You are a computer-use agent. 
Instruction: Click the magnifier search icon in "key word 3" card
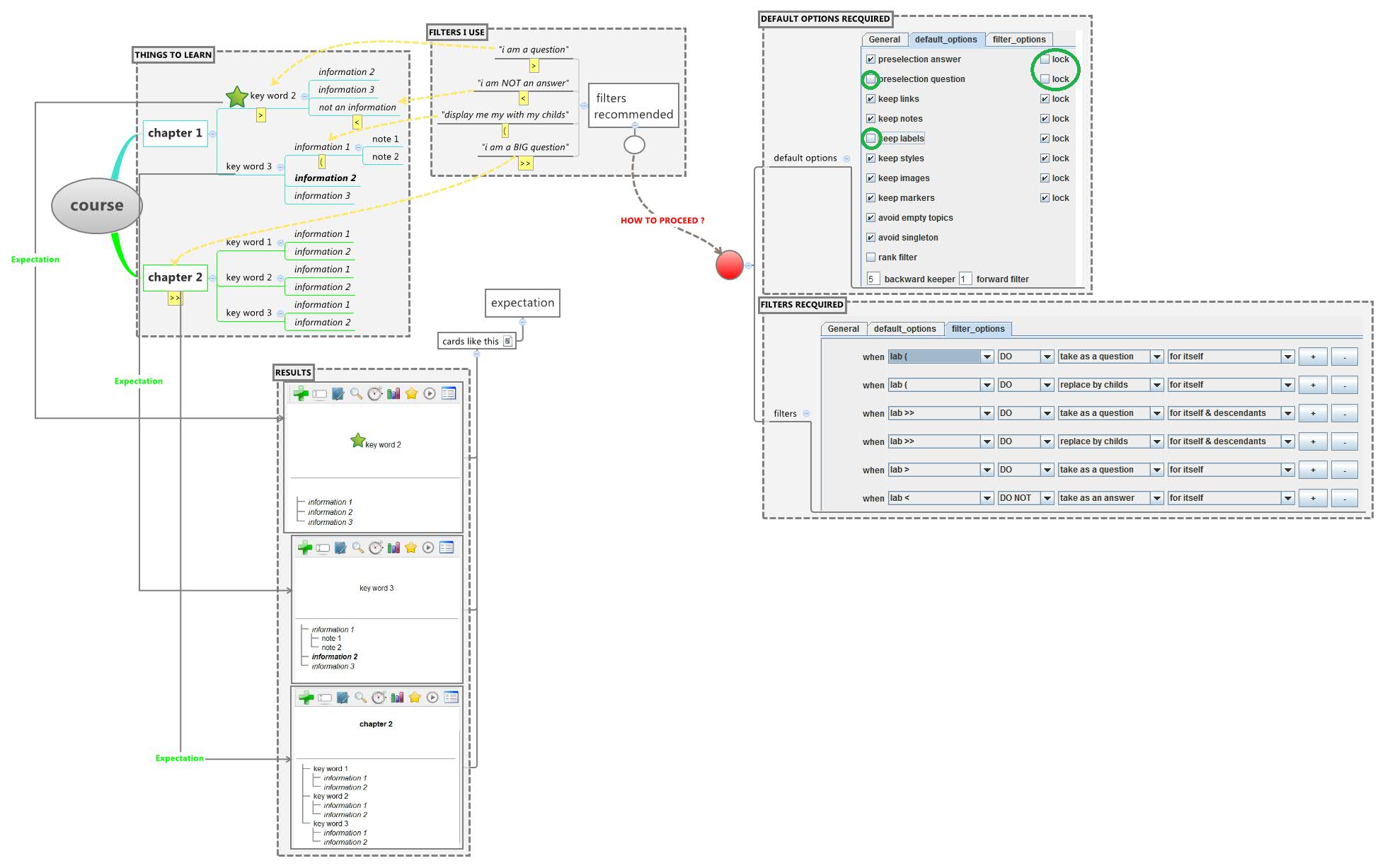pyautogui.click(x=358, y=547)
